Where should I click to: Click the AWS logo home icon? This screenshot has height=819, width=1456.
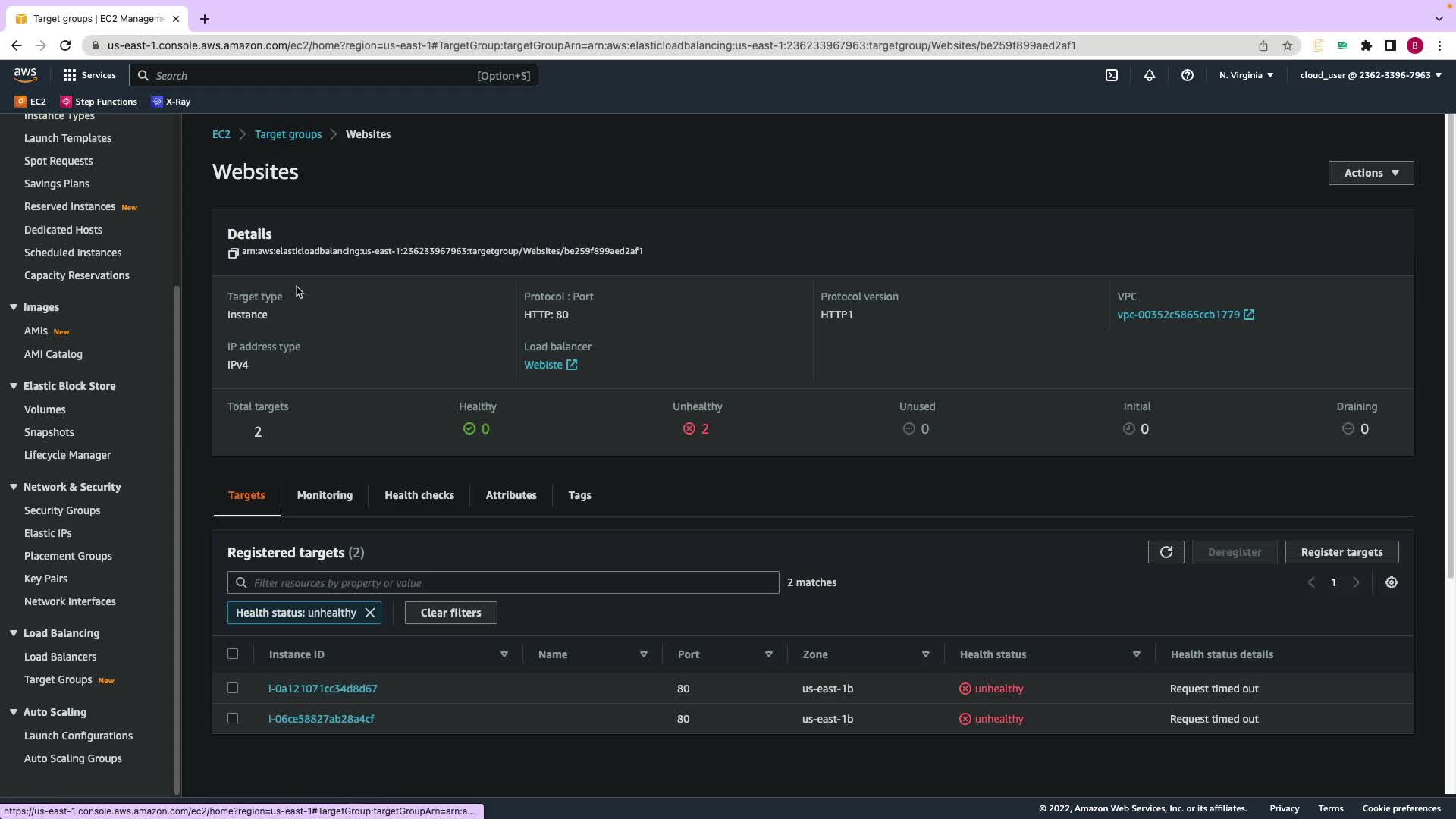25,74
